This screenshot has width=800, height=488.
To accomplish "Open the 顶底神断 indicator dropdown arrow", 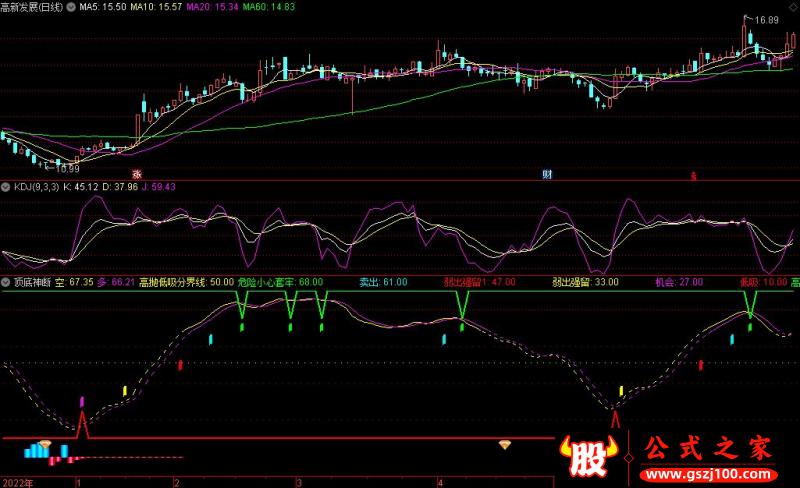I will (x=6, y=282).
